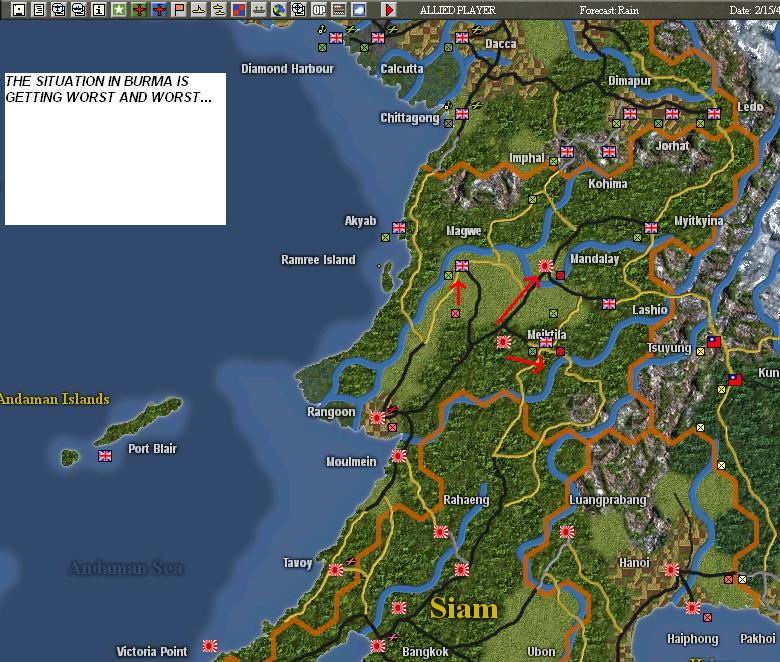Click the OP toolbar button
The image size is (780, 662).
[318, 9]
